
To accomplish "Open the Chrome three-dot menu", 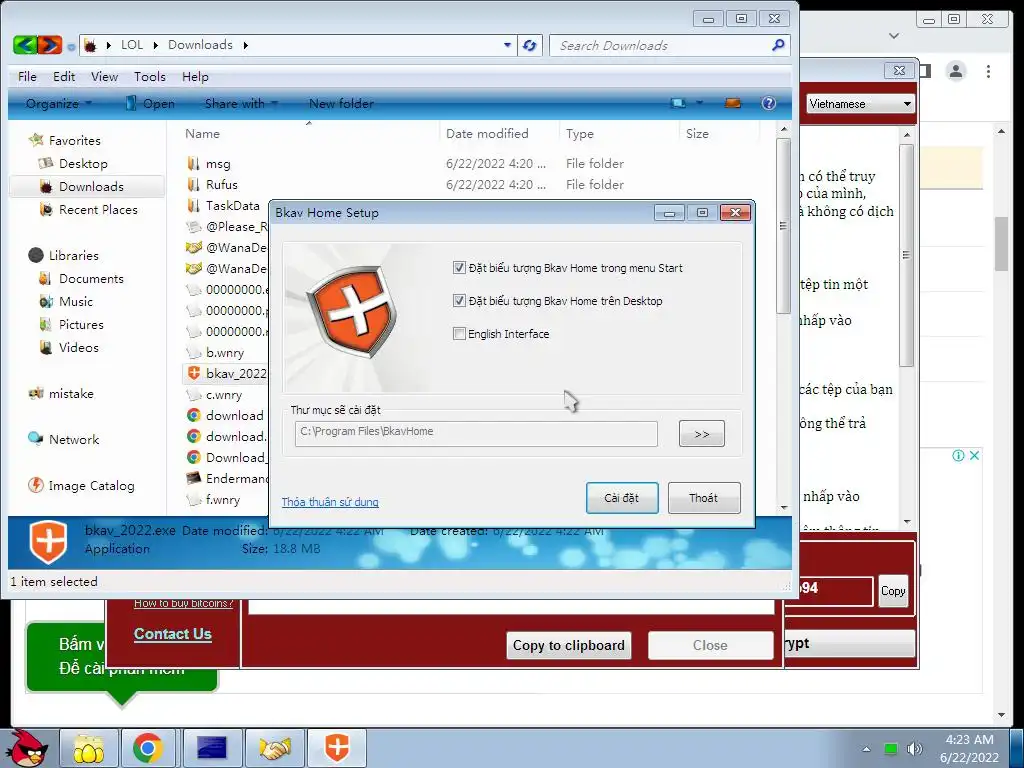I will click(x=988, y=71).
